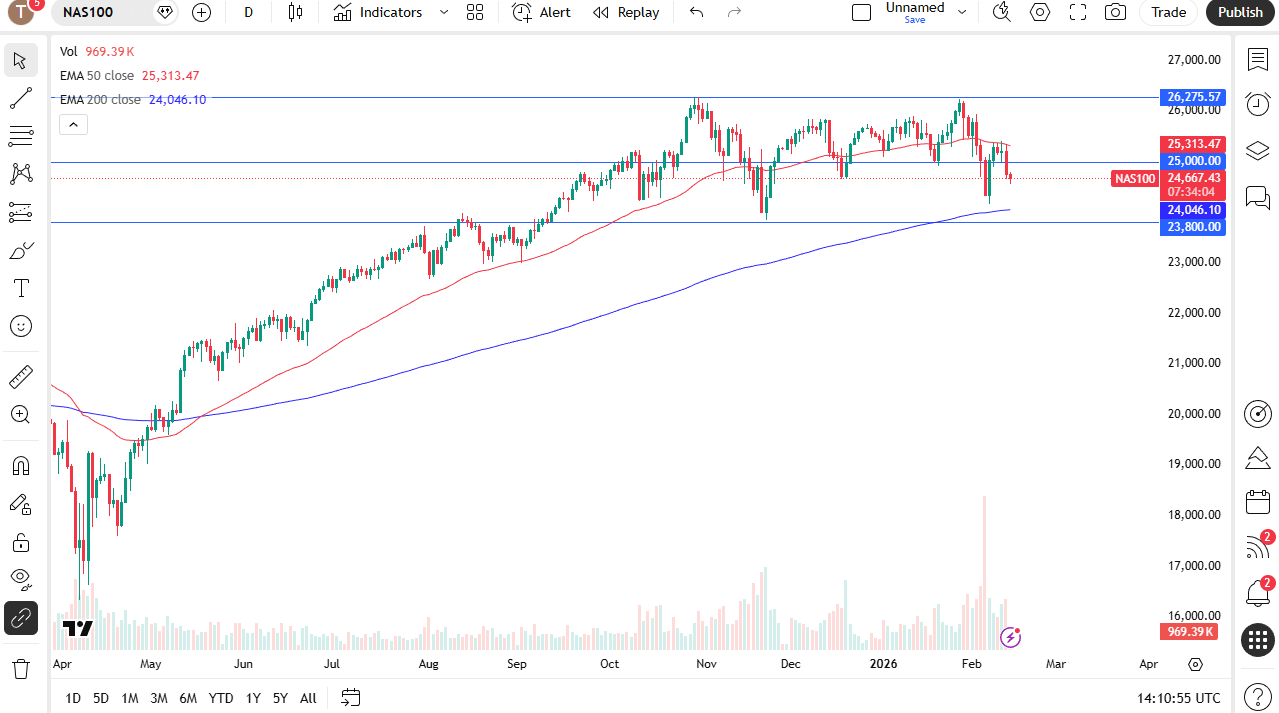The width and height of the screenshot is (1279, 713).
Task: Open the forecasting and measurement tools
Action: (x=20, y=212)
